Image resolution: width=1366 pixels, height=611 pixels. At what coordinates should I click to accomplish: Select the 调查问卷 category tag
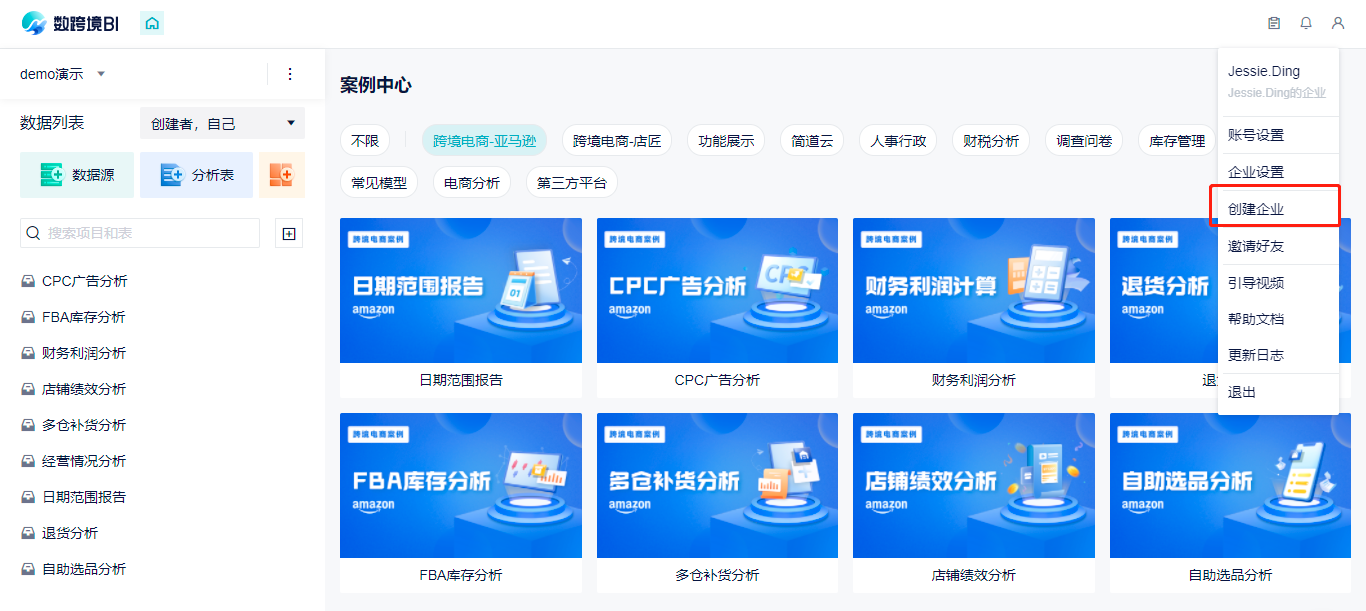(1084, 141)
